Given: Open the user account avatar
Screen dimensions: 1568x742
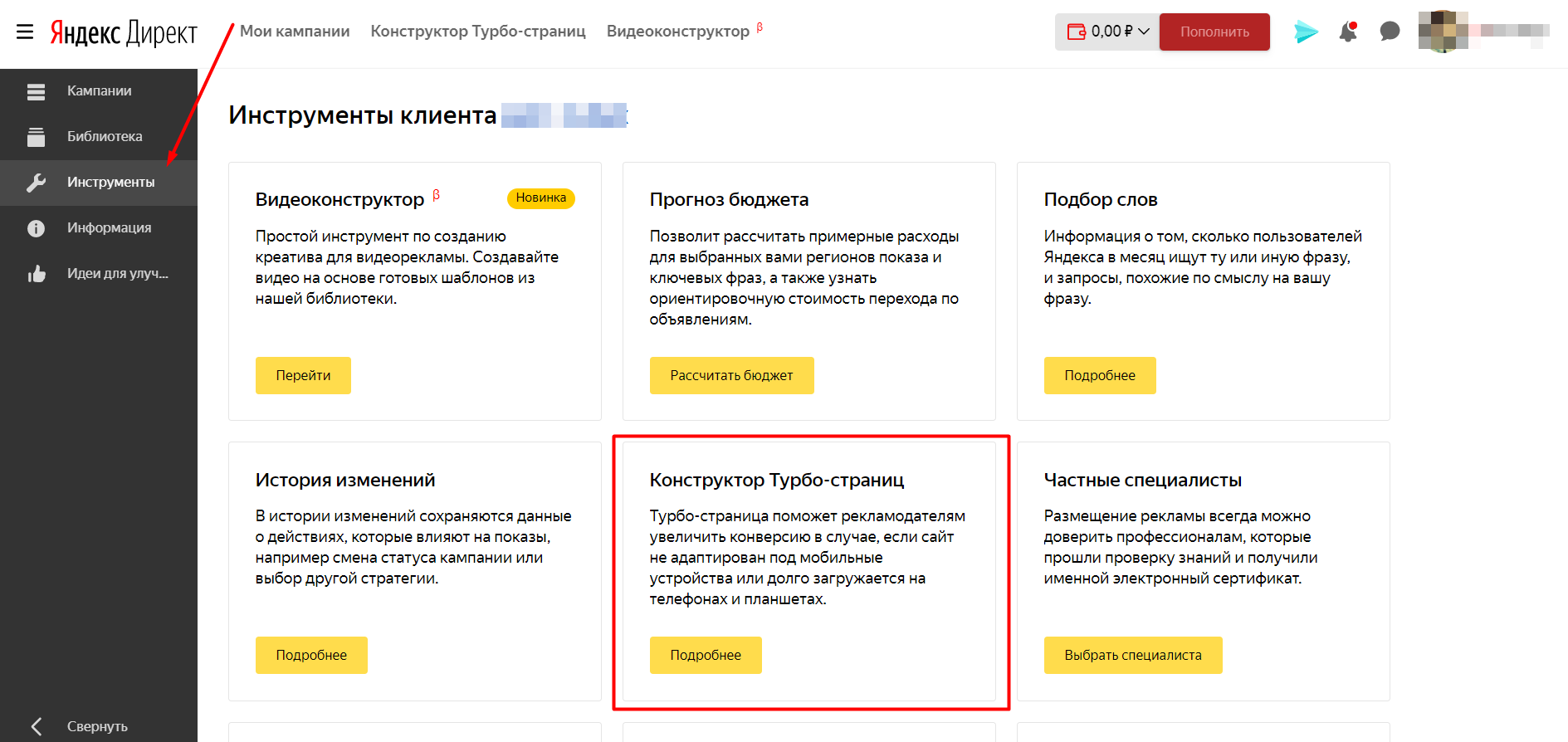Looking at the screenshot, I should 1443,32.
